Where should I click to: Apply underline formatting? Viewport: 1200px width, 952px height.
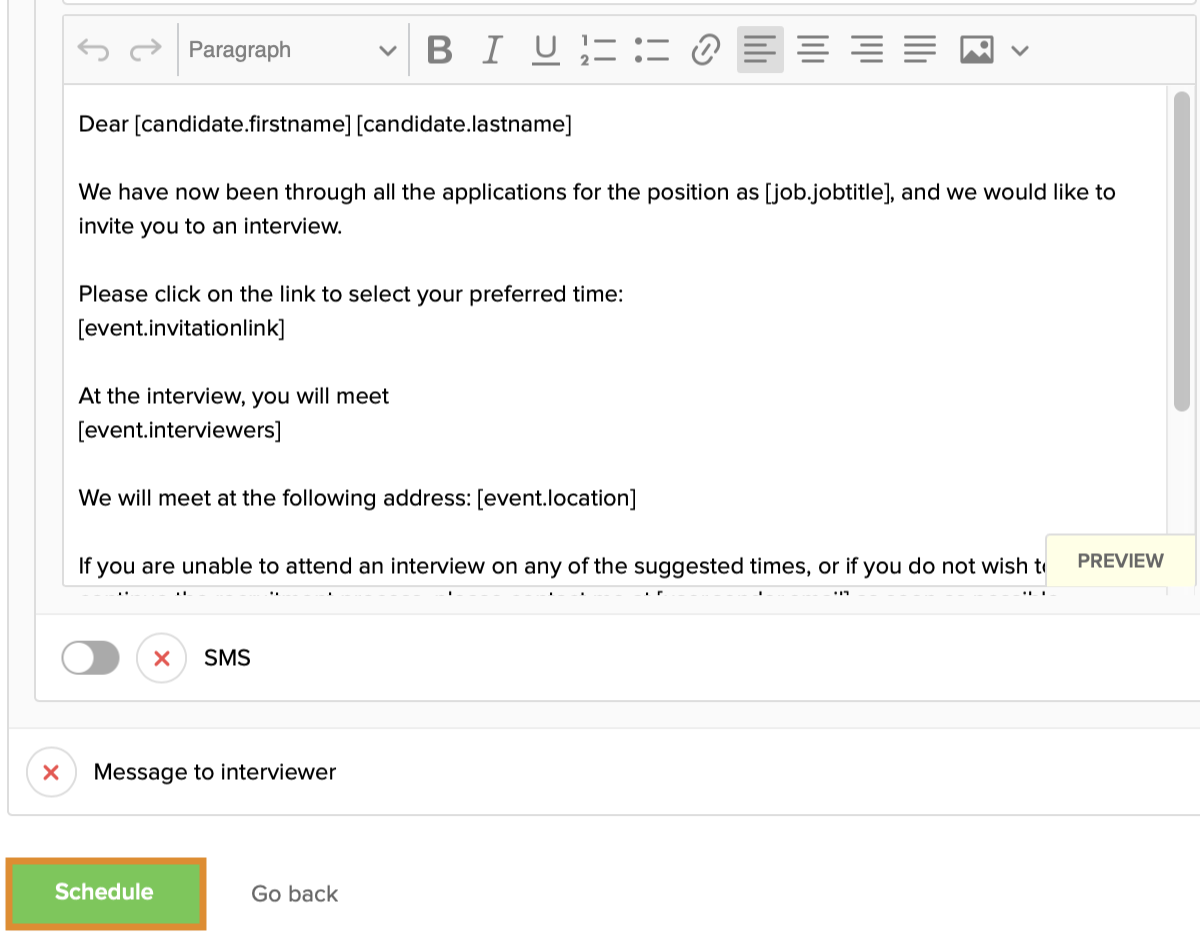[545, 50]
